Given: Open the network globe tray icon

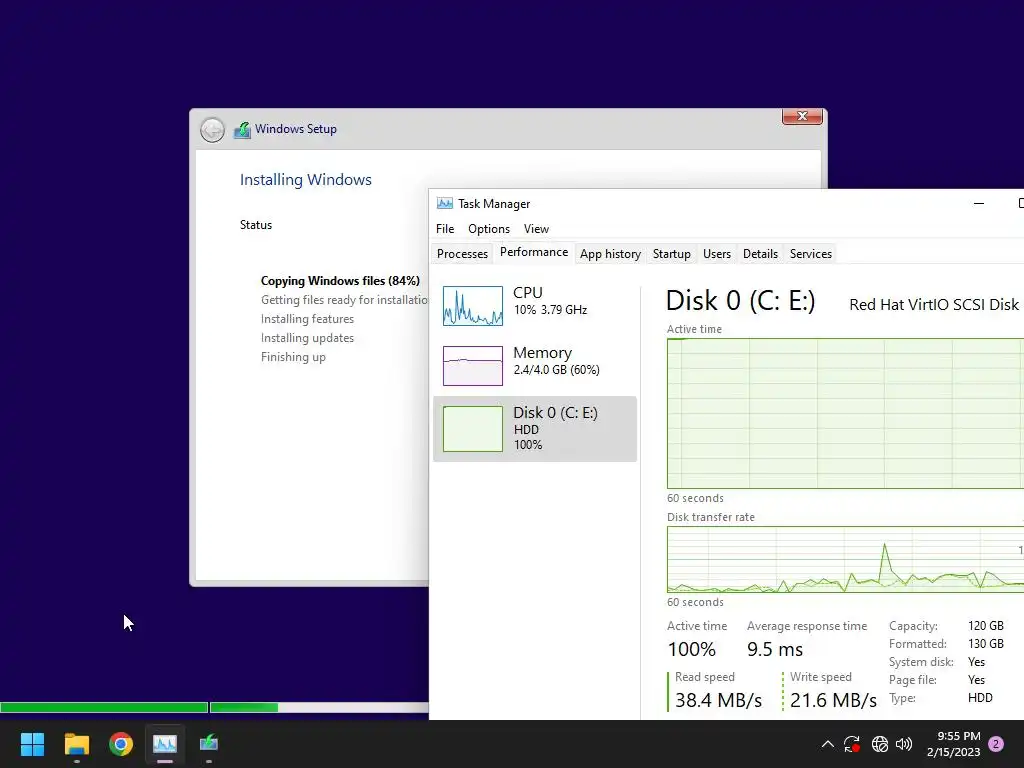Looking at the screenshot, I should tap(880, 744).
